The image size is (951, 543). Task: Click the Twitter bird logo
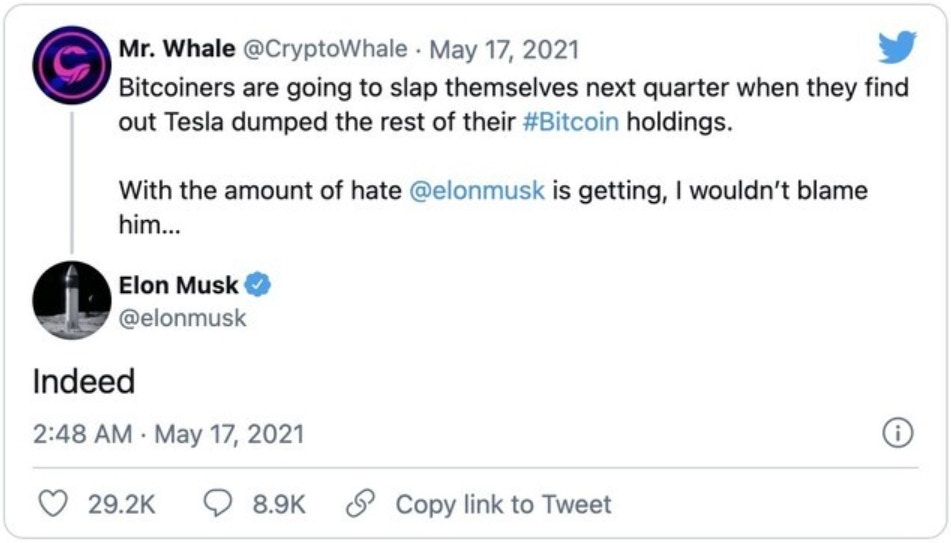[896, 48]
